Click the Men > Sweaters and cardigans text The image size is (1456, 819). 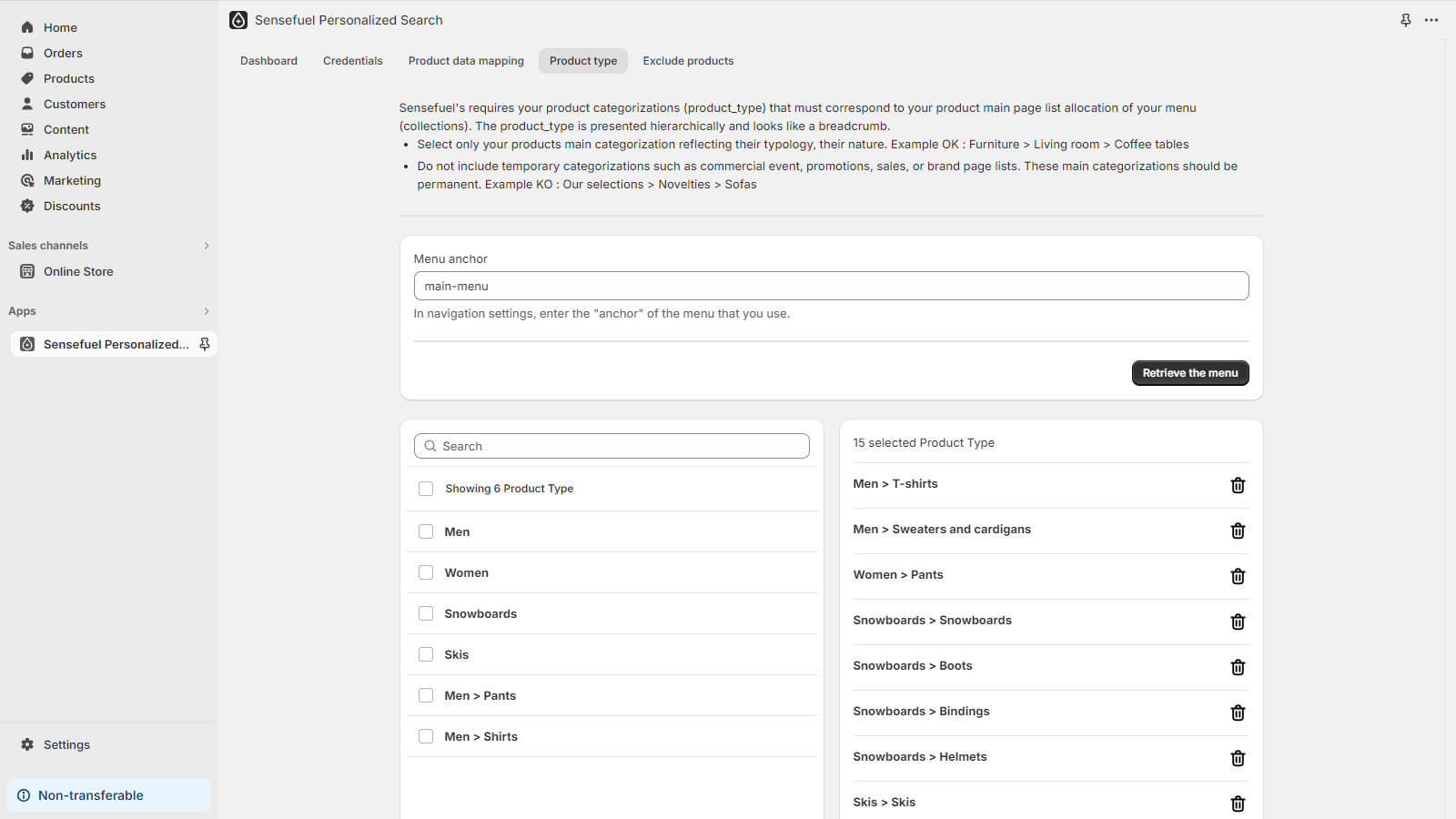click(942, 530)
